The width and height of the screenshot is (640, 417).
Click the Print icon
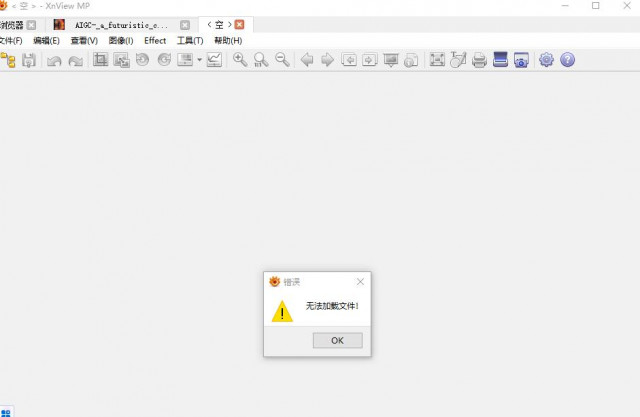tap(479, 60)
